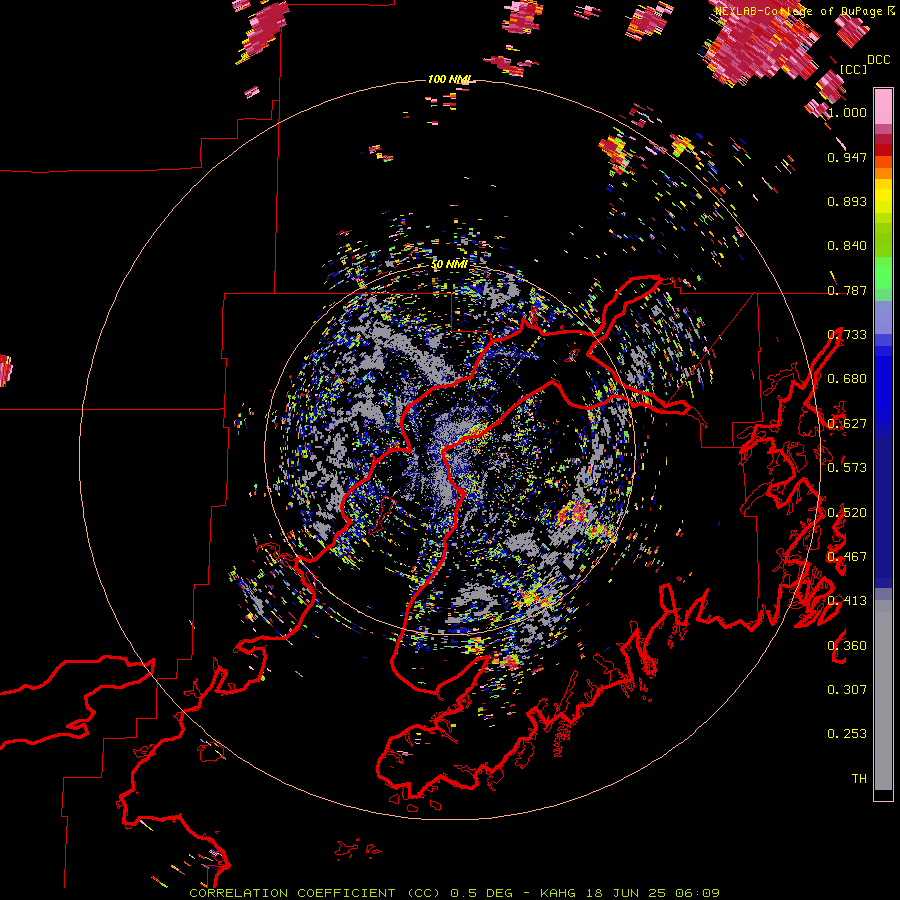The image size is (900, 900).
Task: Click the "TH" threshold label on the scale
Action: pyautogui.click(x=859, y=779)
